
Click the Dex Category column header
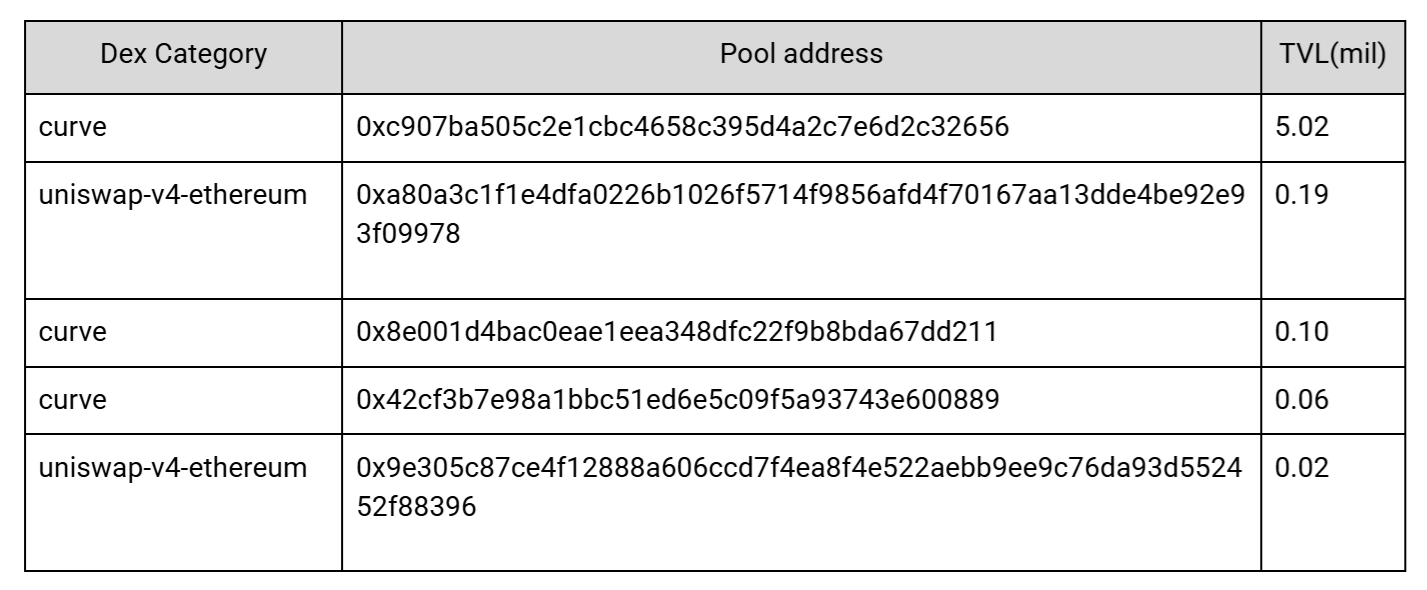click(x=183, y=55)
